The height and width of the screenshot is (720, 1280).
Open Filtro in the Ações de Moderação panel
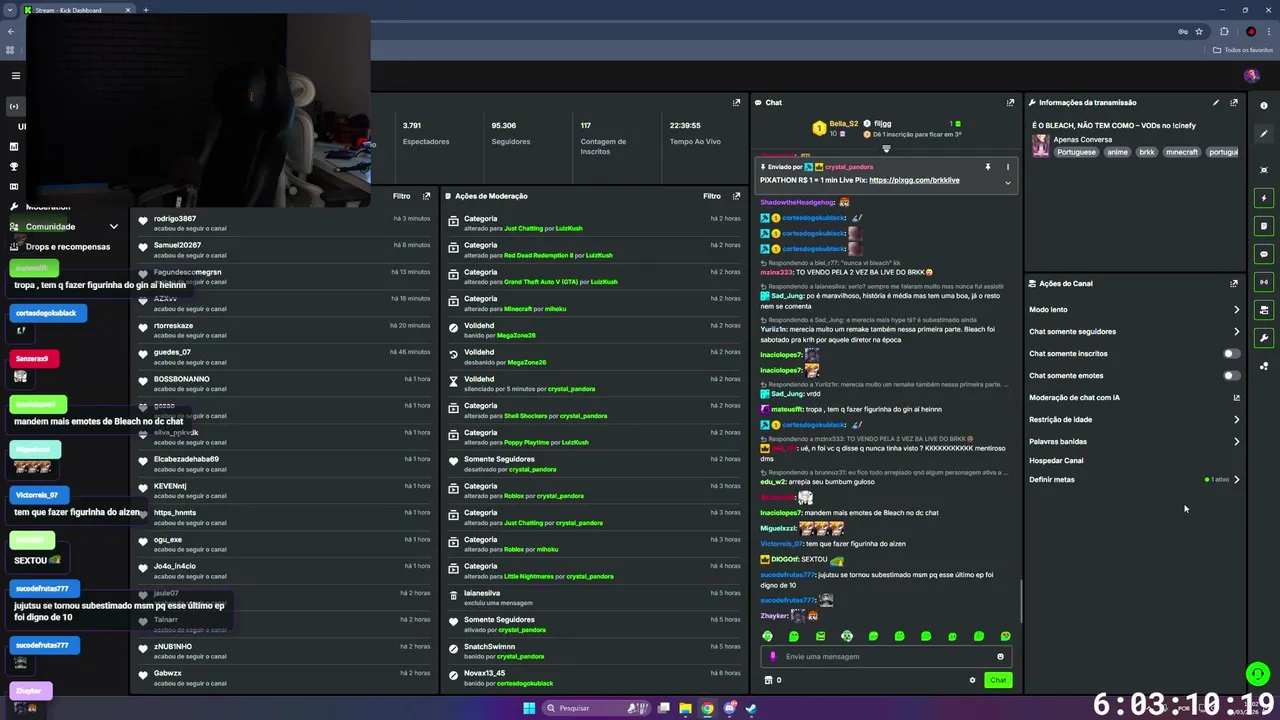(x=712, y=196)
